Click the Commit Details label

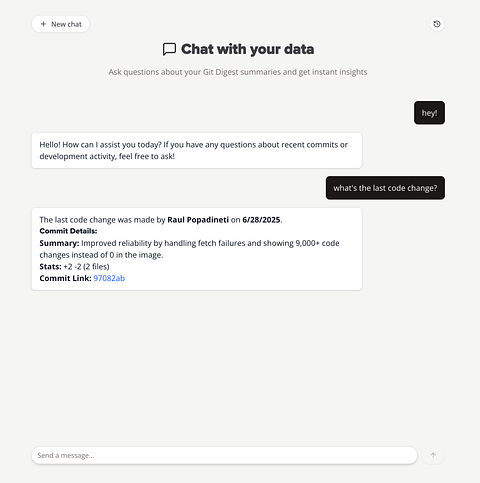tap(68, 231)
